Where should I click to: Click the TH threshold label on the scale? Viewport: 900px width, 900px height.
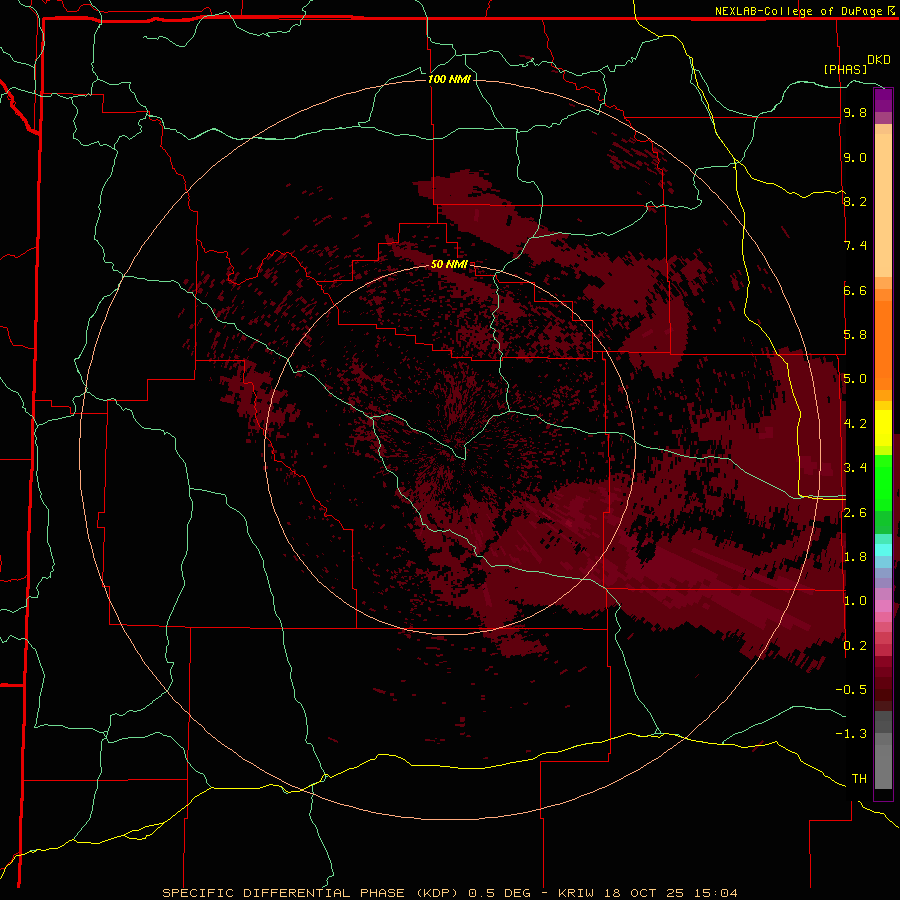(x=859, y=779)
